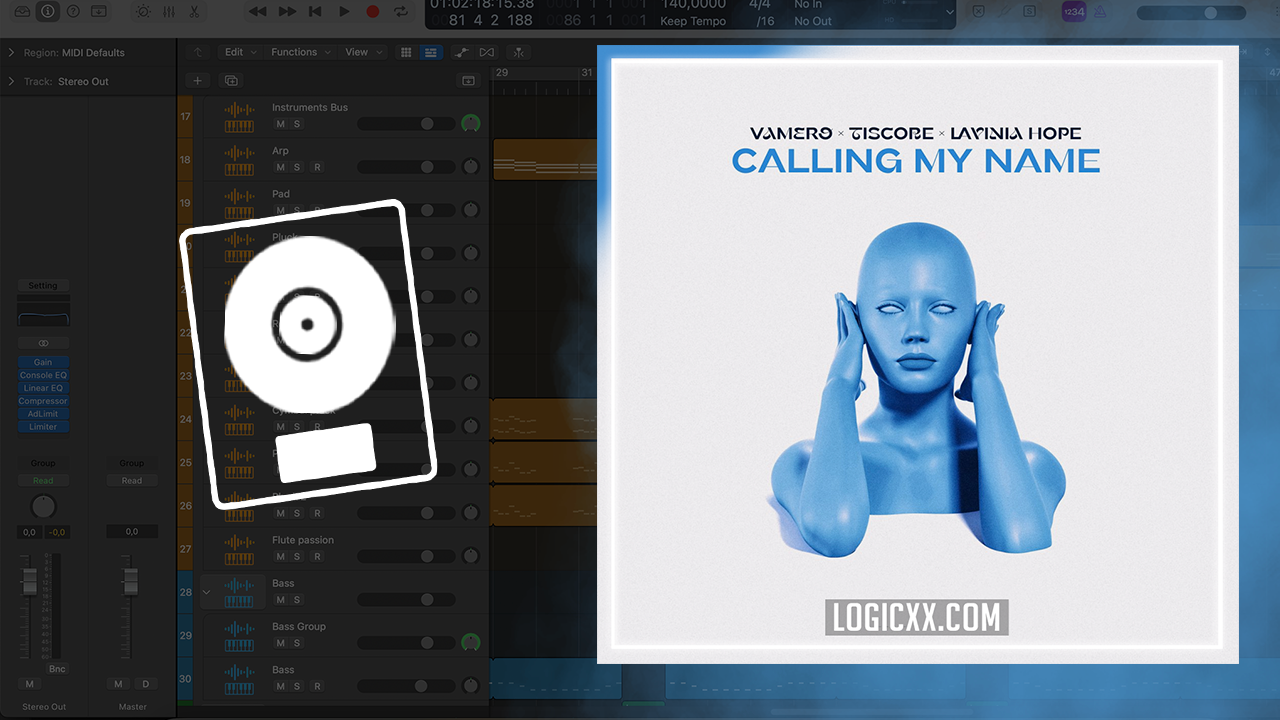Screen dimensions: 1280x720
Task: Open the AdLimit plug-in slot
Action: (x=43, y=414)
